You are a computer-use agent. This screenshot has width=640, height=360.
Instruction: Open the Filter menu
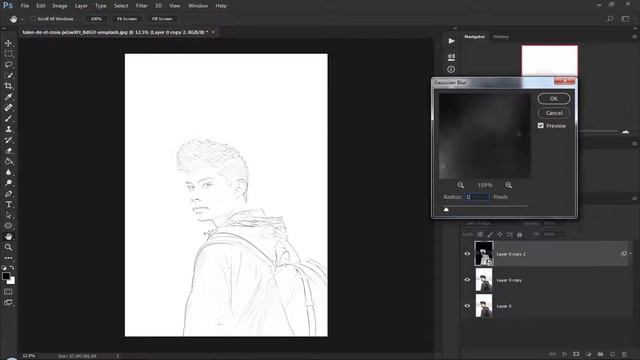142,6
